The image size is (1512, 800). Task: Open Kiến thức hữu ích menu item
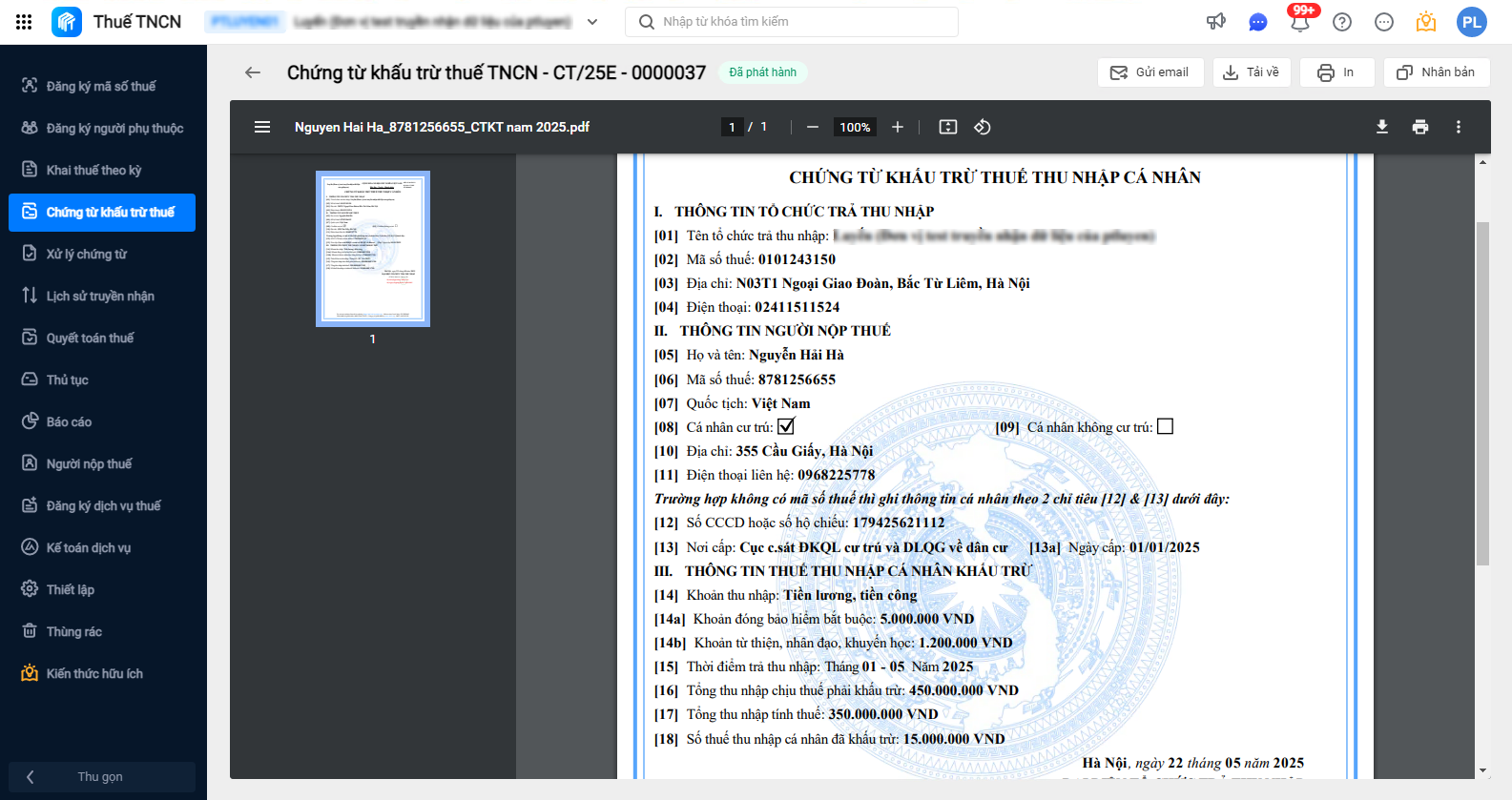[102, 673]
